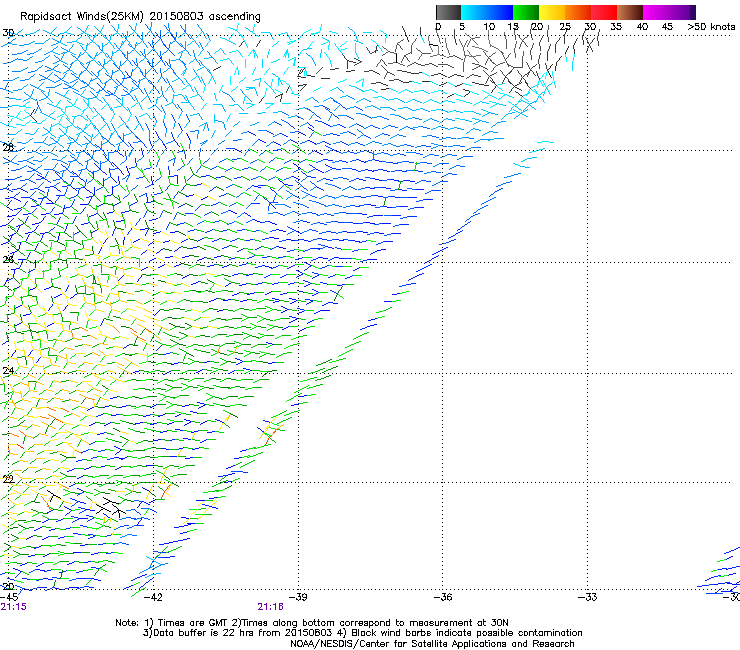Click the 'Note: 1) Times are GMT' line

point(312,623)
